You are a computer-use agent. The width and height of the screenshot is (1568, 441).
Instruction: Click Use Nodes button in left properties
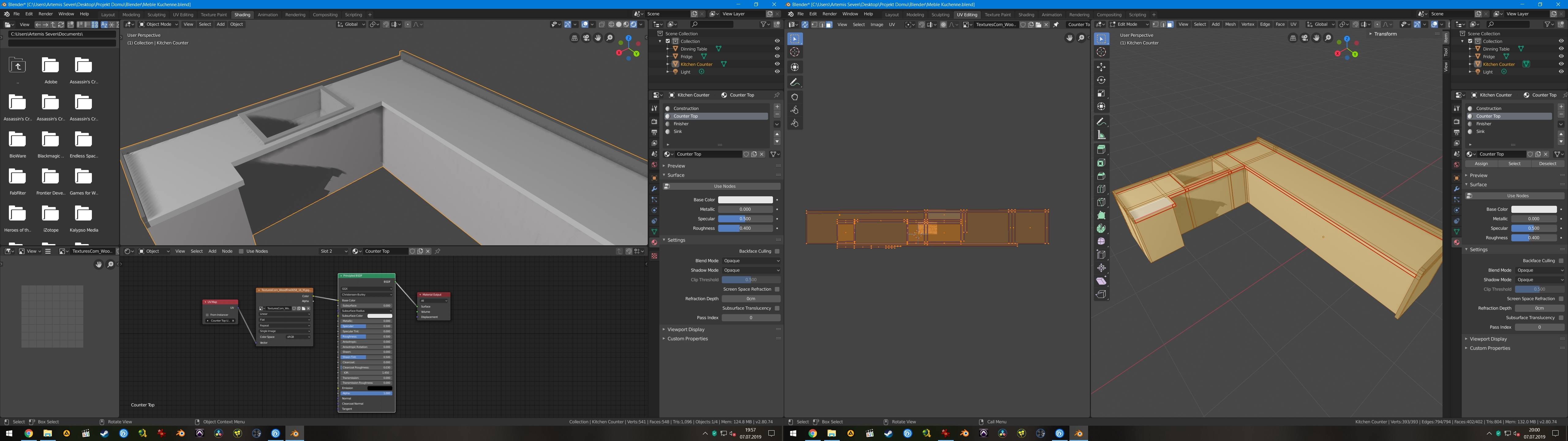coord(721,187)
